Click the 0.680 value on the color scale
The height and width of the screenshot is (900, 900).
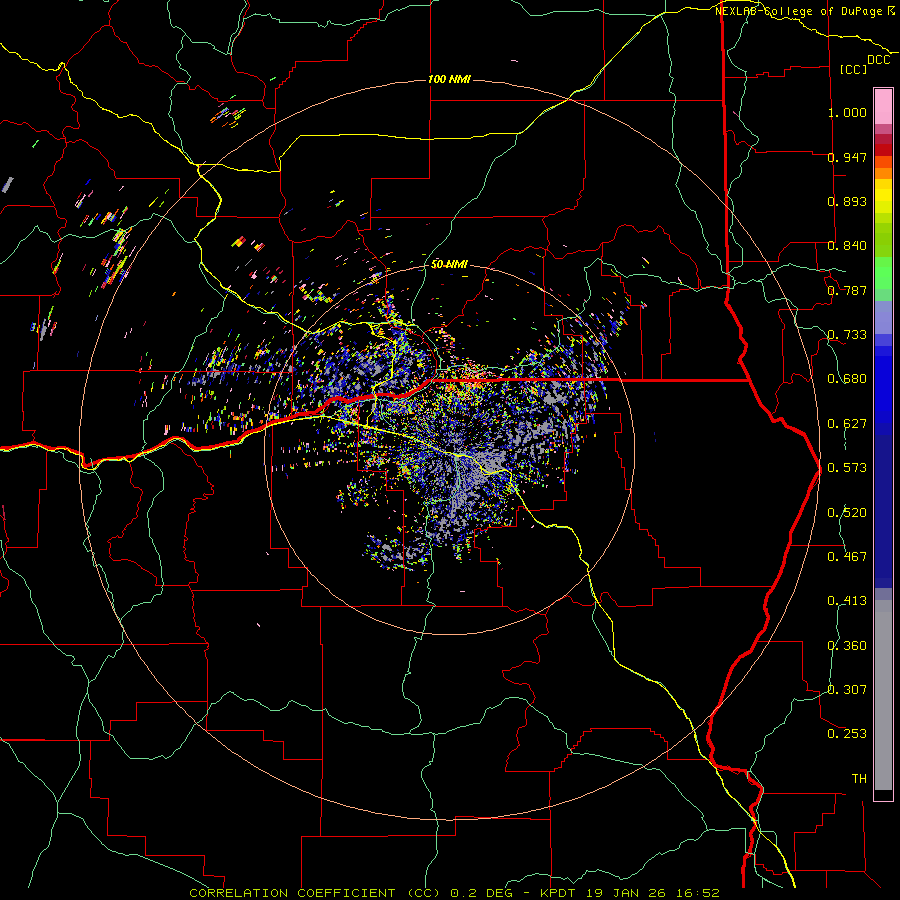[x=847, y=379]
